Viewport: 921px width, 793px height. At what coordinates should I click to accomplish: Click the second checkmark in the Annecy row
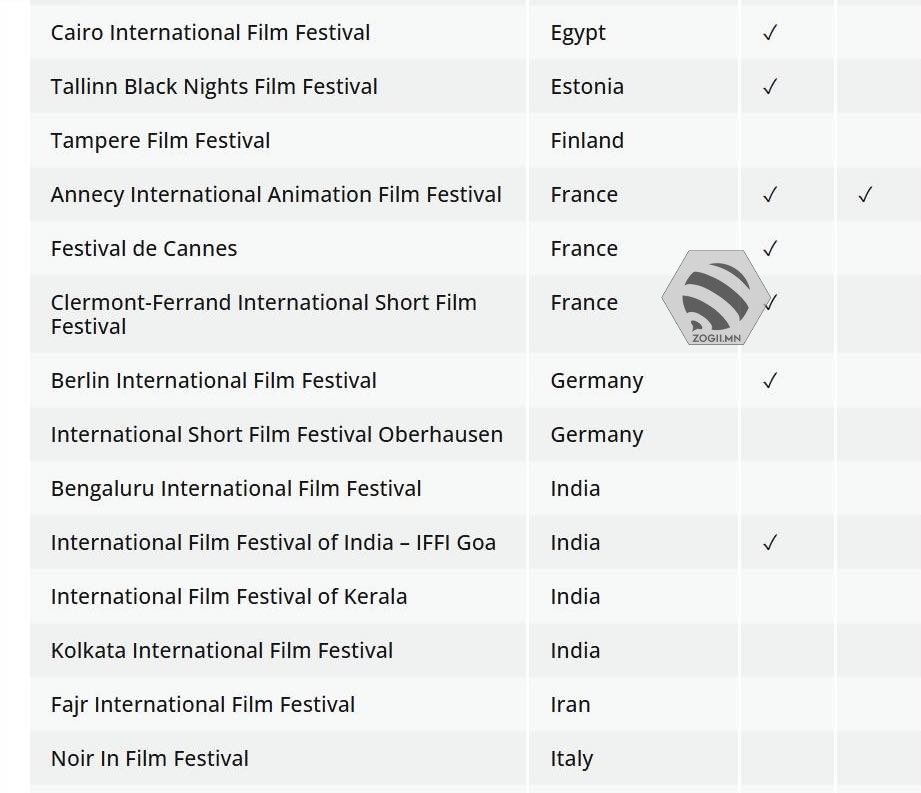[865, 195]
